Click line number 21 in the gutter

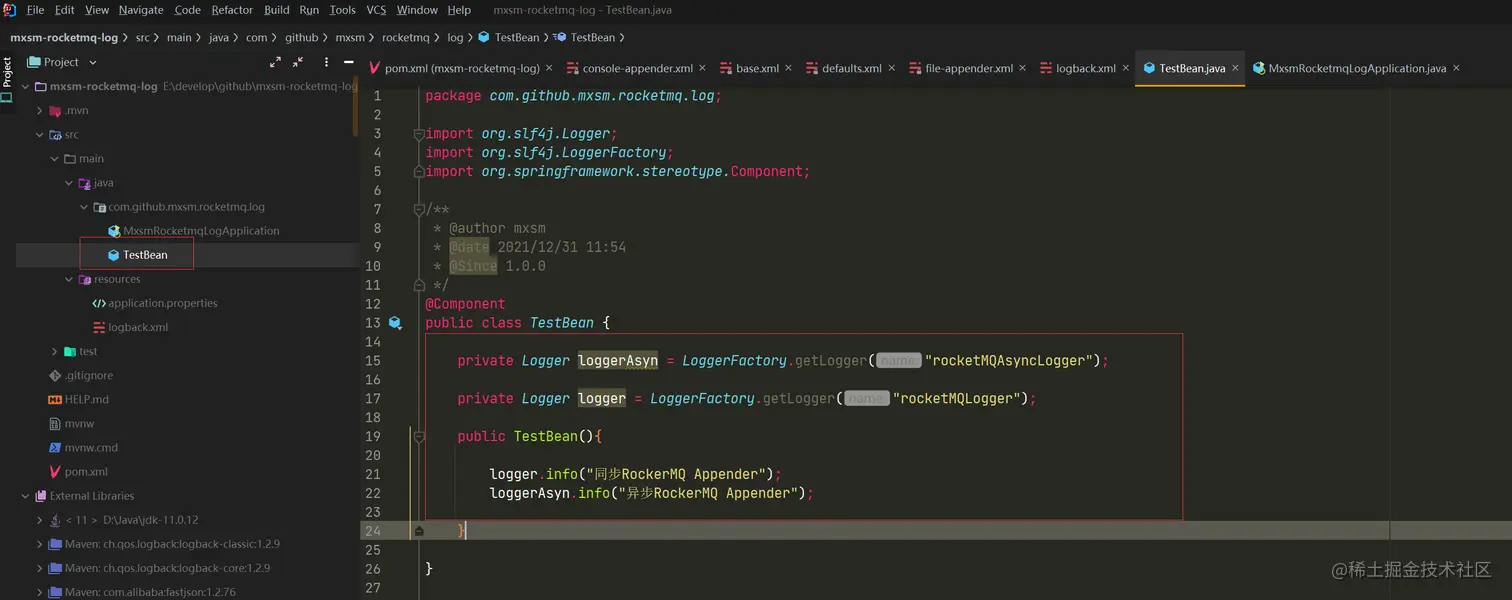coord(373,474)
